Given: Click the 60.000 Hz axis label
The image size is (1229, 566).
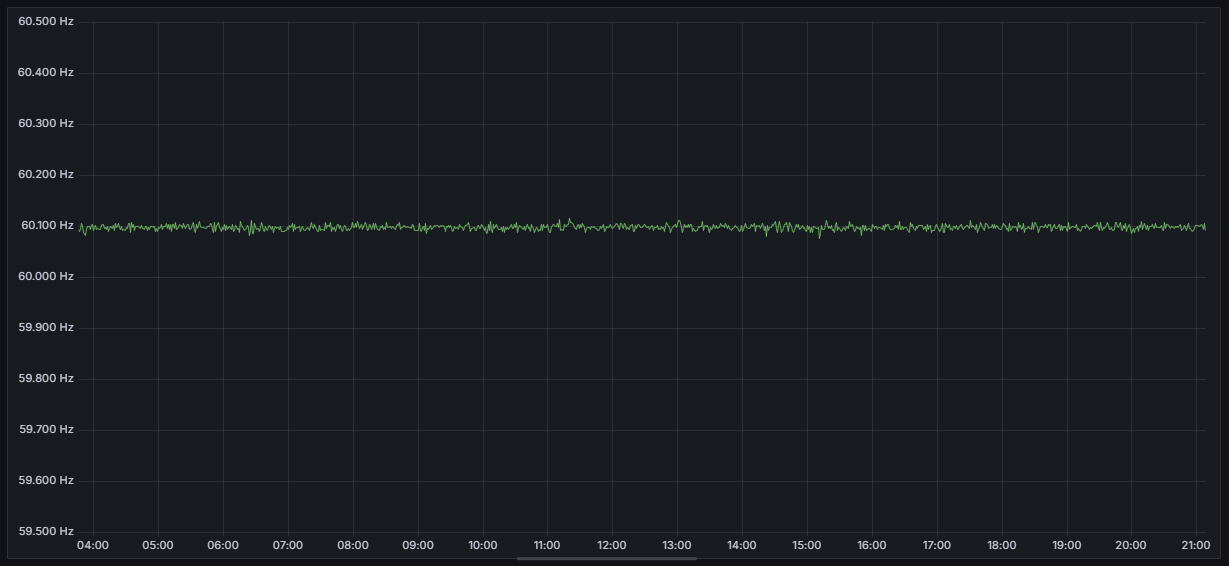Looking at the screenshot, I should pyautogui.click(x=46, y=276).
